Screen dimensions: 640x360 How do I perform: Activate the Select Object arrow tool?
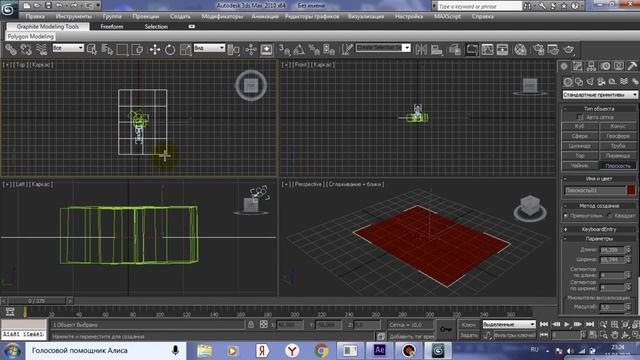click(x=92, y=50)
